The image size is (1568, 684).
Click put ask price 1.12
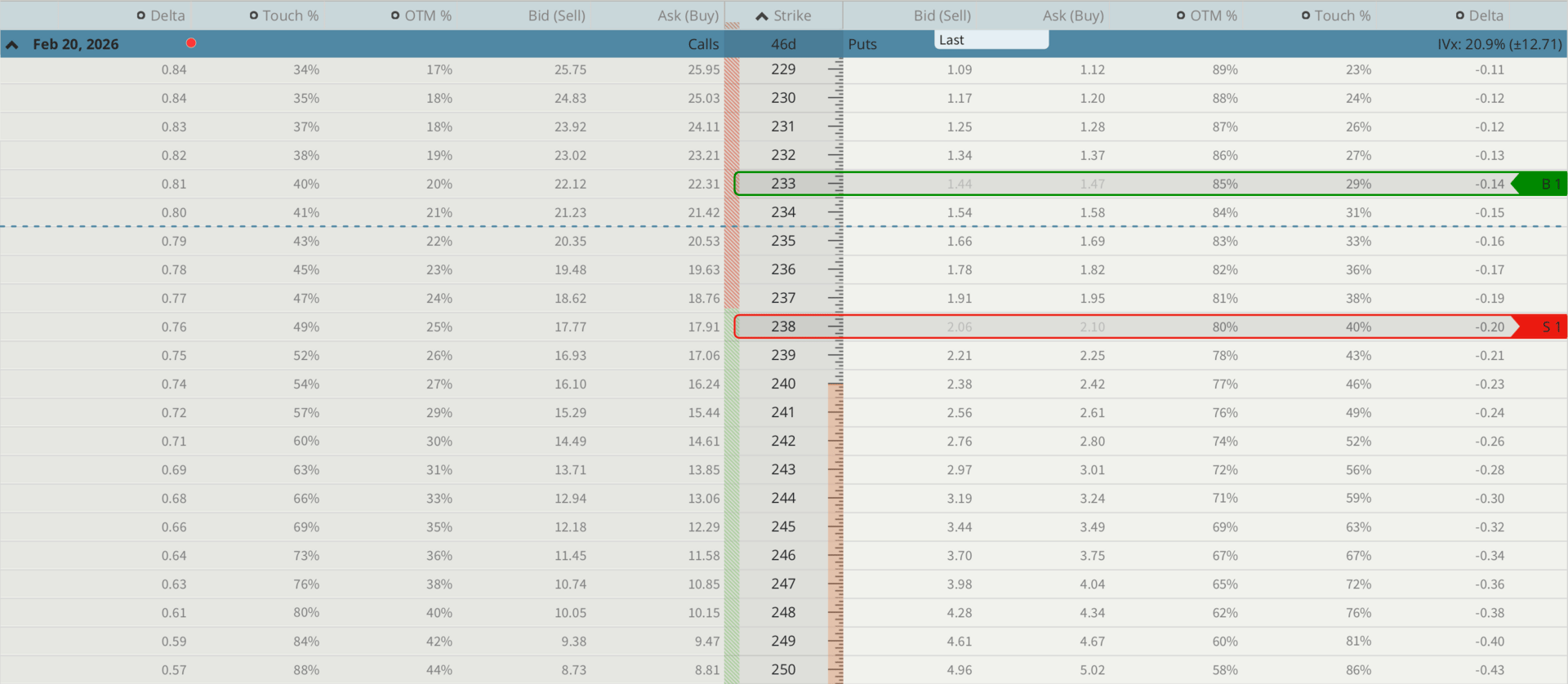[1093, 70]
